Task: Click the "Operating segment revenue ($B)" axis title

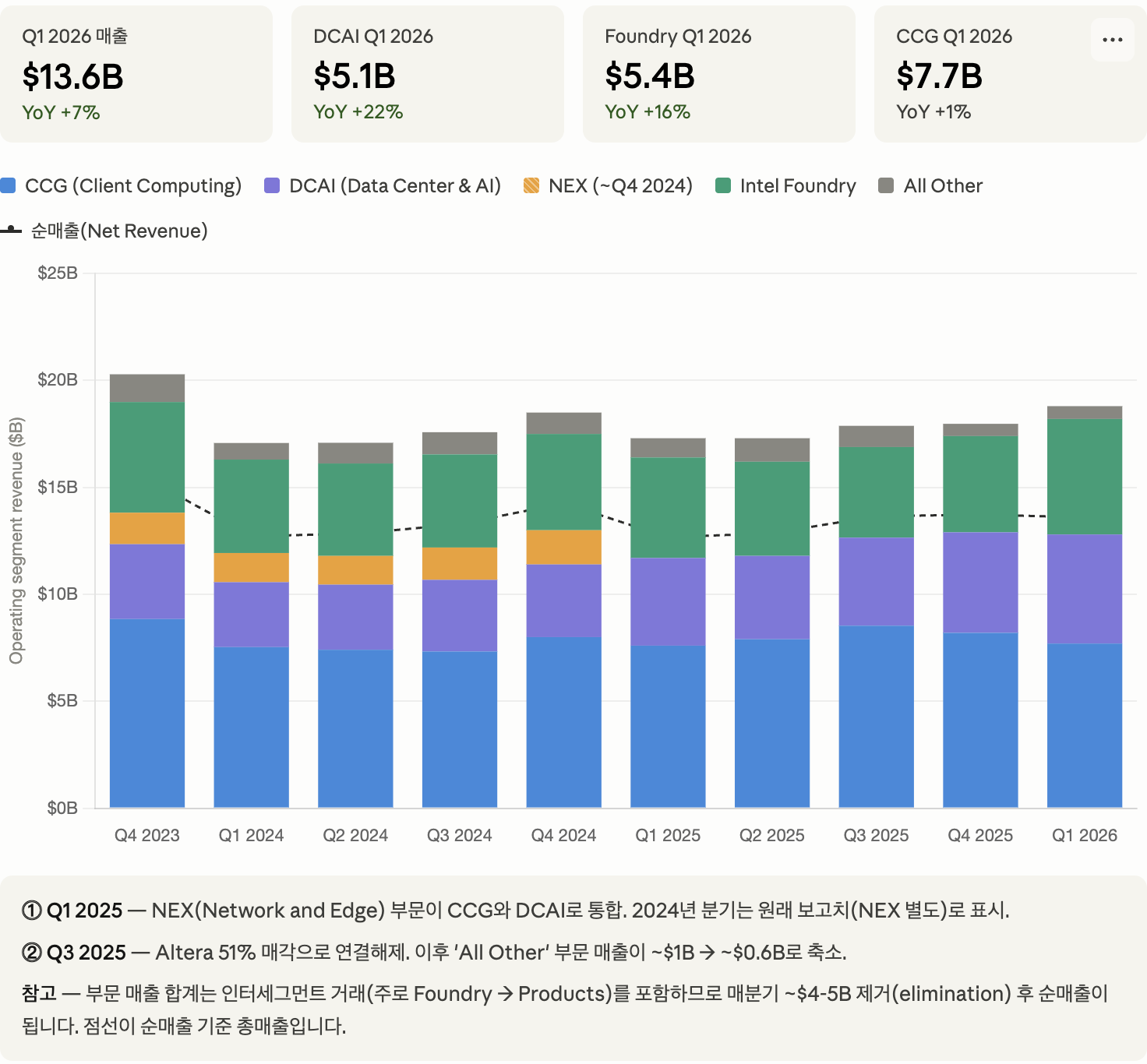Action: 16,541
